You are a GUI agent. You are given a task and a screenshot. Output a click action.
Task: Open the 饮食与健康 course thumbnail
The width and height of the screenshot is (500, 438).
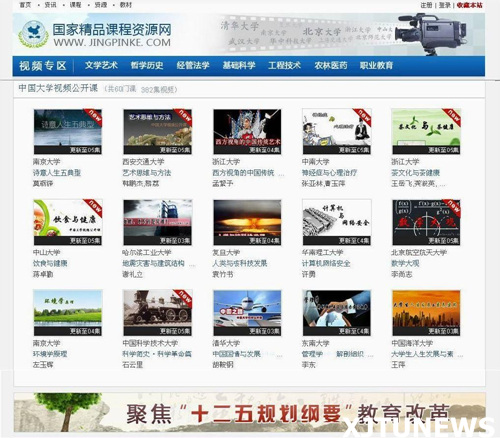coord(68,222)
